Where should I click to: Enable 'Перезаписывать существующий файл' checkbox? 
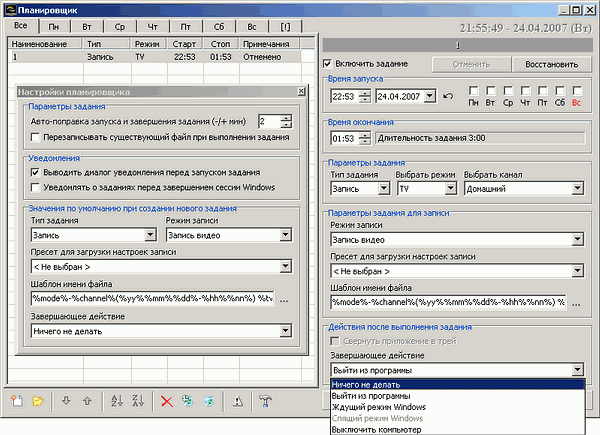(37, 136)
